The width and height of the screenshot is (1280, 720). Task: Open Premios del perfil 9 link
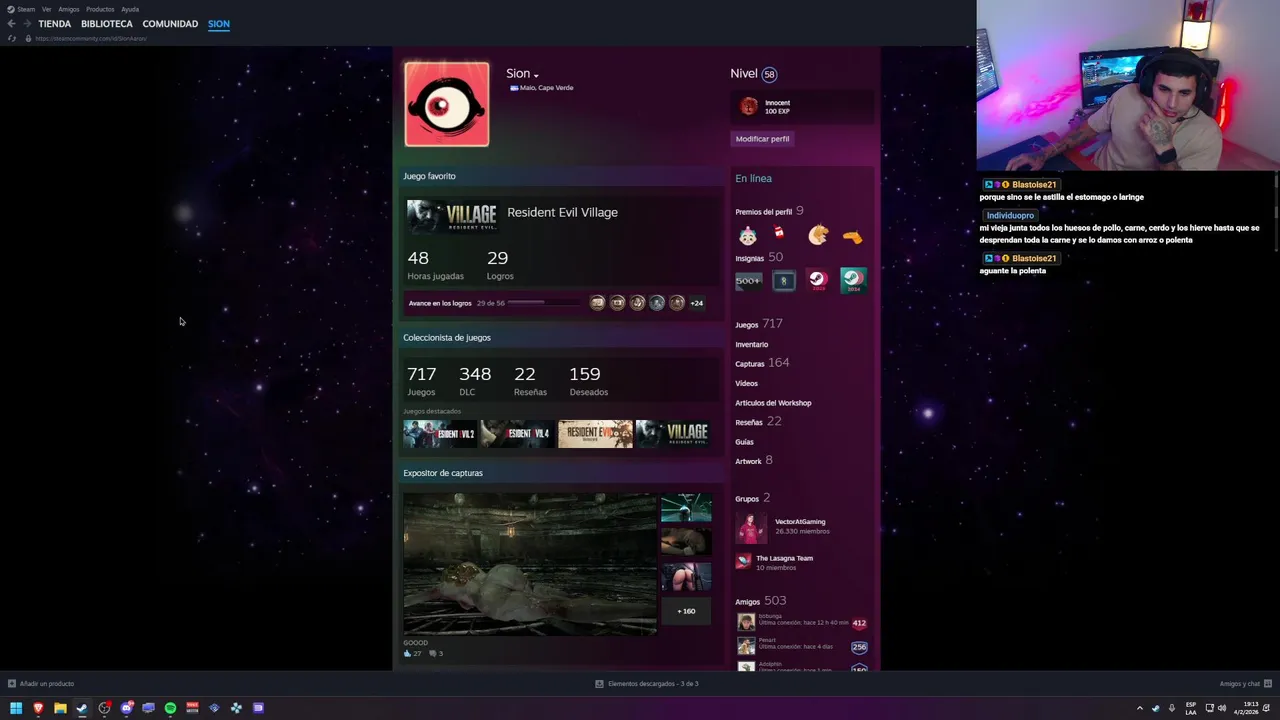click(x=769, y=211)
